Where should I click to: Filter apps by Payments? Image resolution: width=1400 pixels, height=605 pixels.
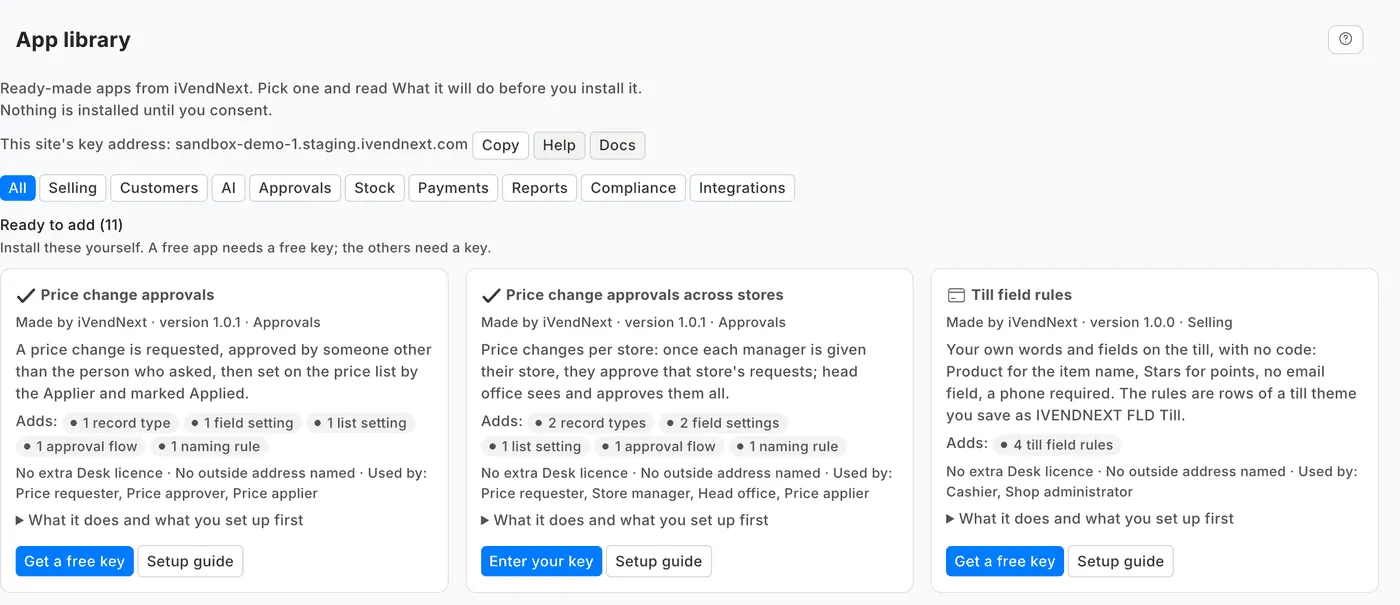453,188
